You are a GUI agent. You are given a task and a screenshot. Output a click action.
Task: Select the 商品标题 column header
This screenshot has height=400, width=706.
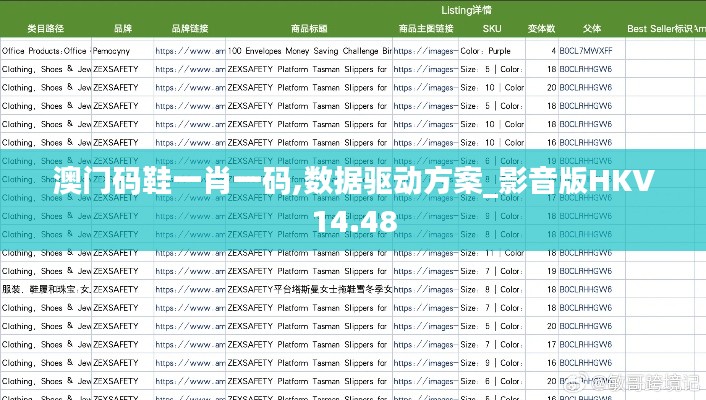tap(309, 29)
